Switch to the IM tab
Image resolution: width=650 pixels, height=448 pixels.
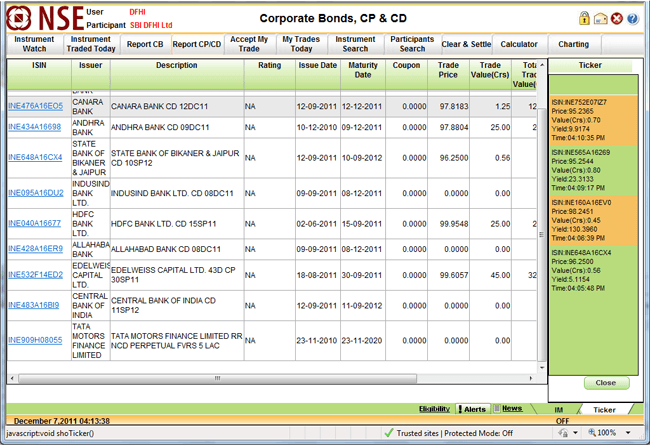[559, 409]
